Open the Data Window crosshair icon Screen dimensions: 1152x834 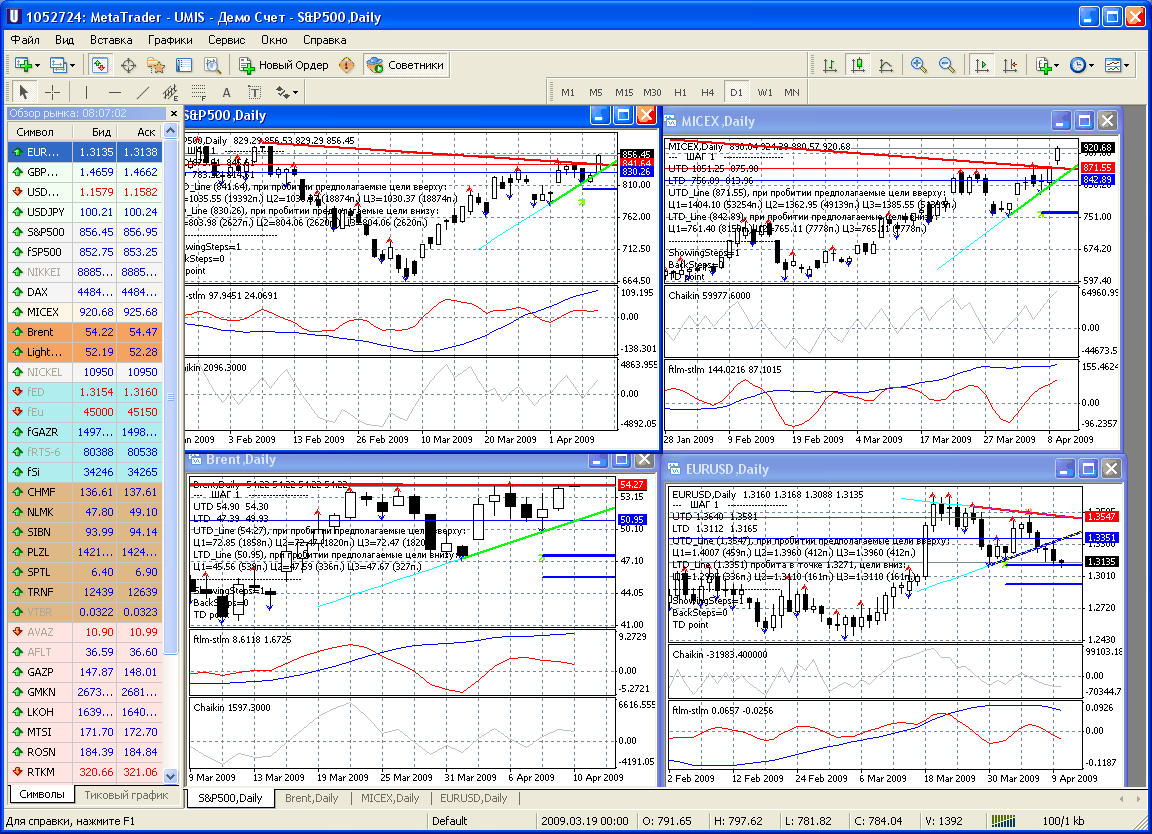[x=128, y=65]
